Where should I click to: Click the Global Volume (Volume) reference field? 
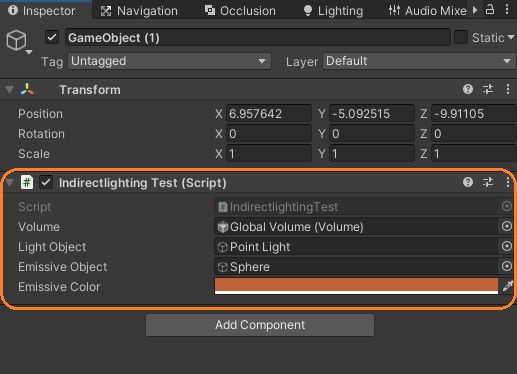point(356,227)
